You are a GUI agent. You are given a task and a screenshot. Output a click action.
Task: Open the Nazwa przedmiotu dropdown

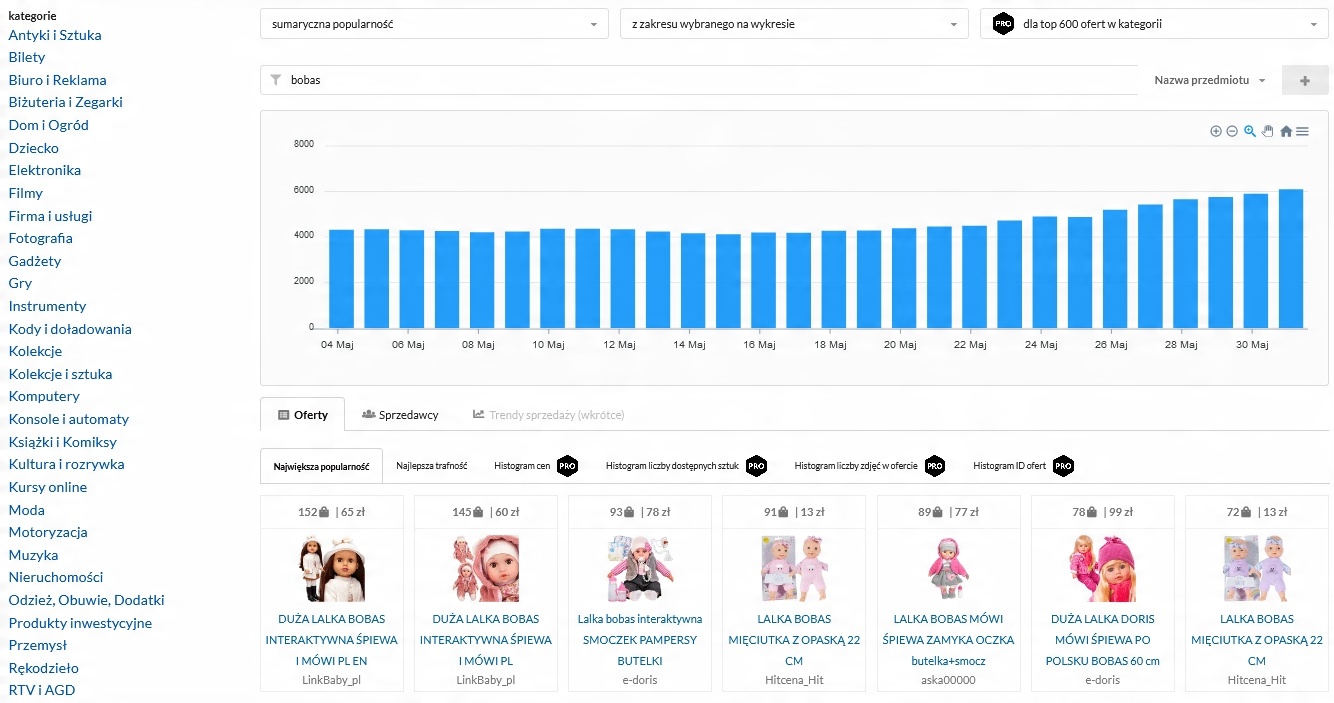click(x=1210, y=80)
